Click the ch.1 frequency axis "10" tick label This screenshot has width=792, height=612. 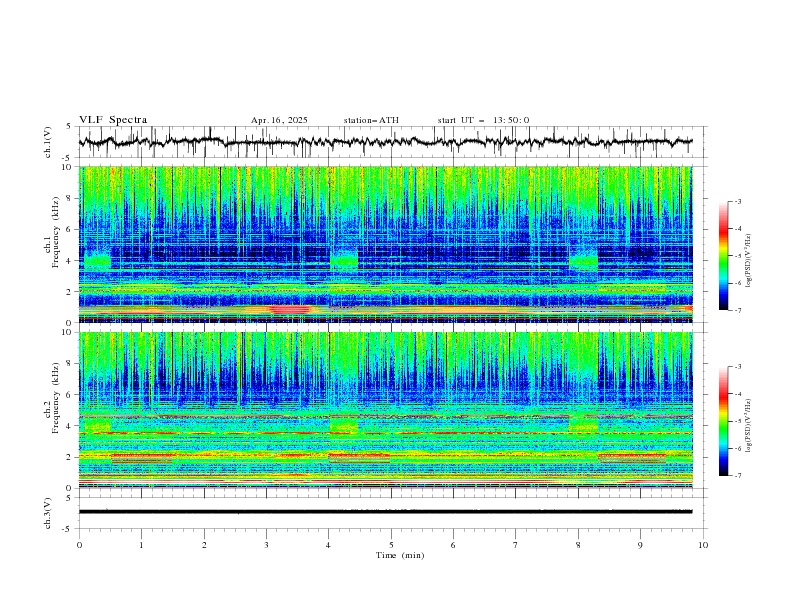coord(68,167)
